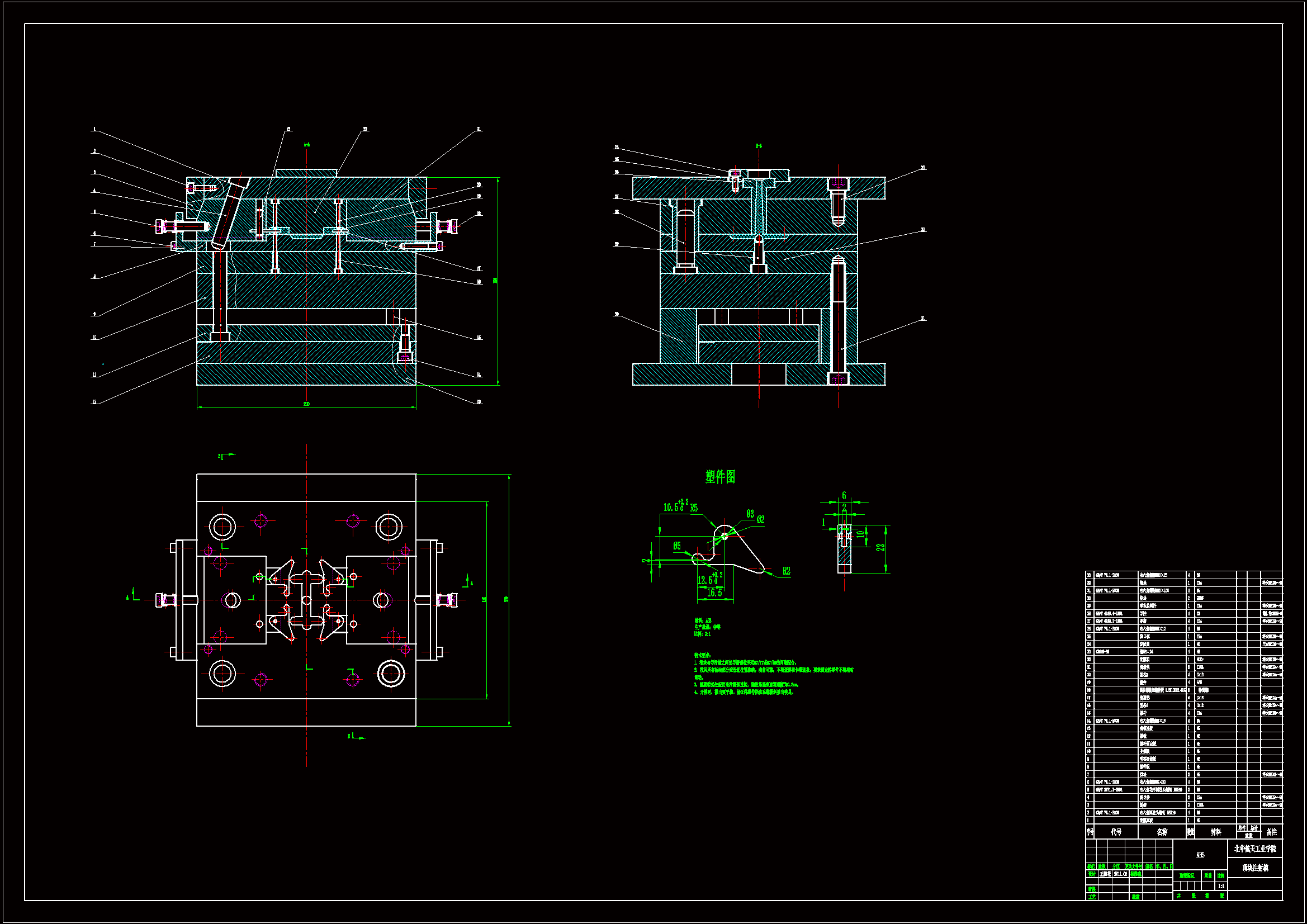The height and width of the screenshot is (924, 1307).
Task: Select the ABS material cell in title block
Action: [x=1200, y=855]
